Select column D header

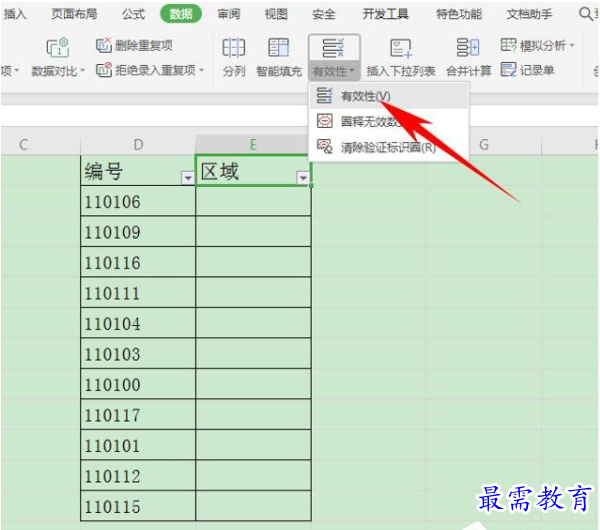138,145
